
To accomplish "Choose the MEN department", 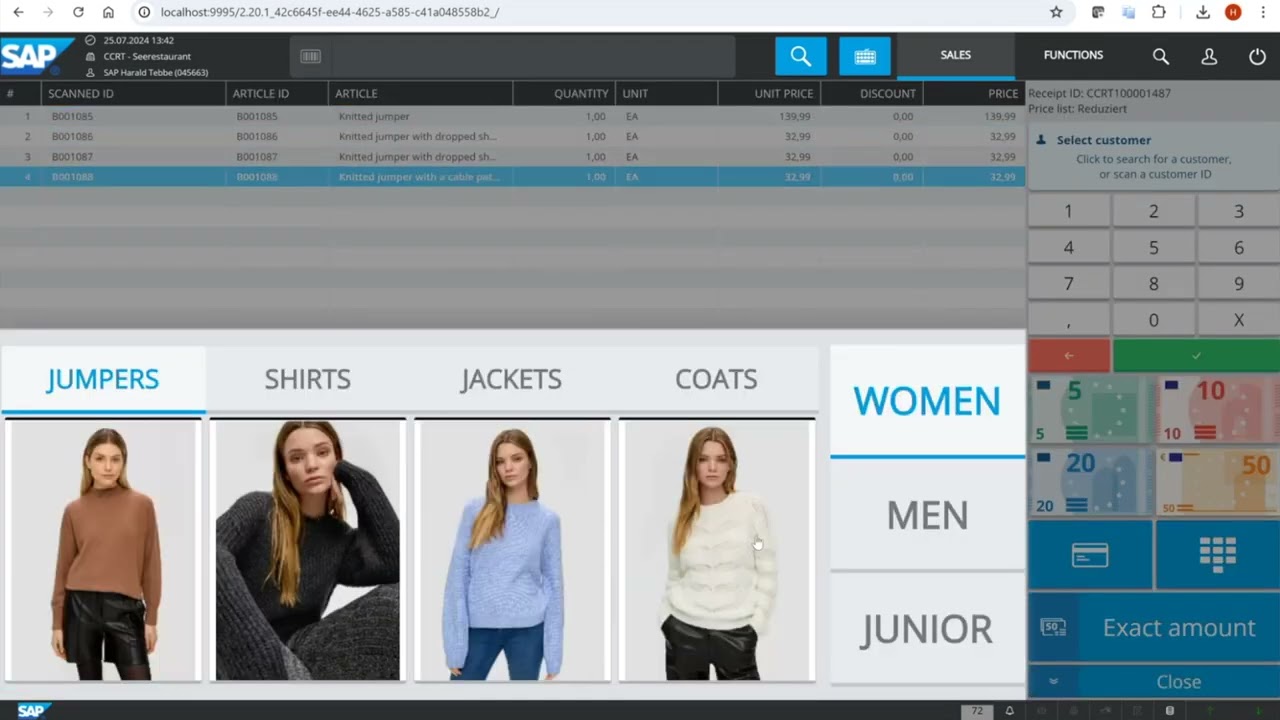I will pyautogui.click(x=927, y=515).
